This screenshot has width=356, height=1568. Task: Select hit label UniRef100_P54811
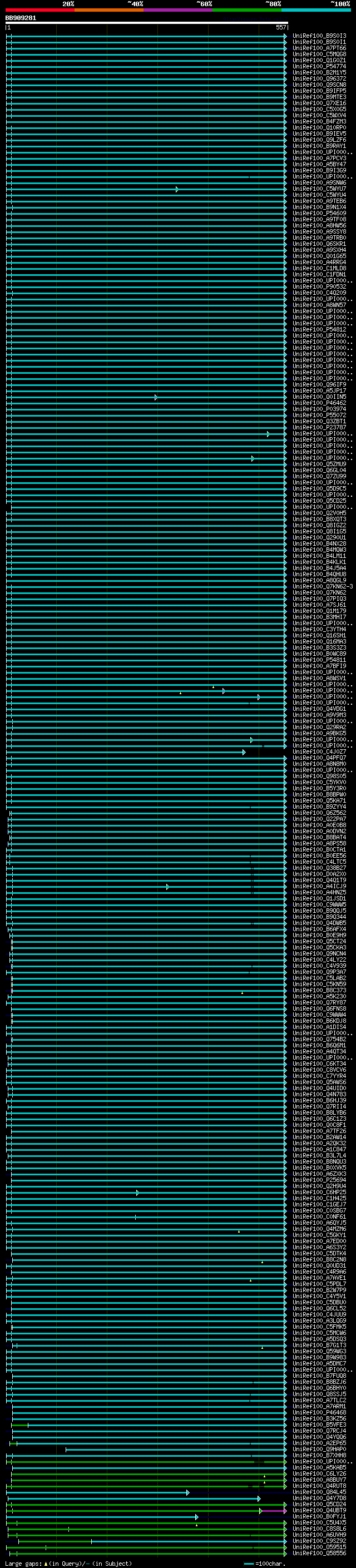pyautogui.click(x=319, y=660)
